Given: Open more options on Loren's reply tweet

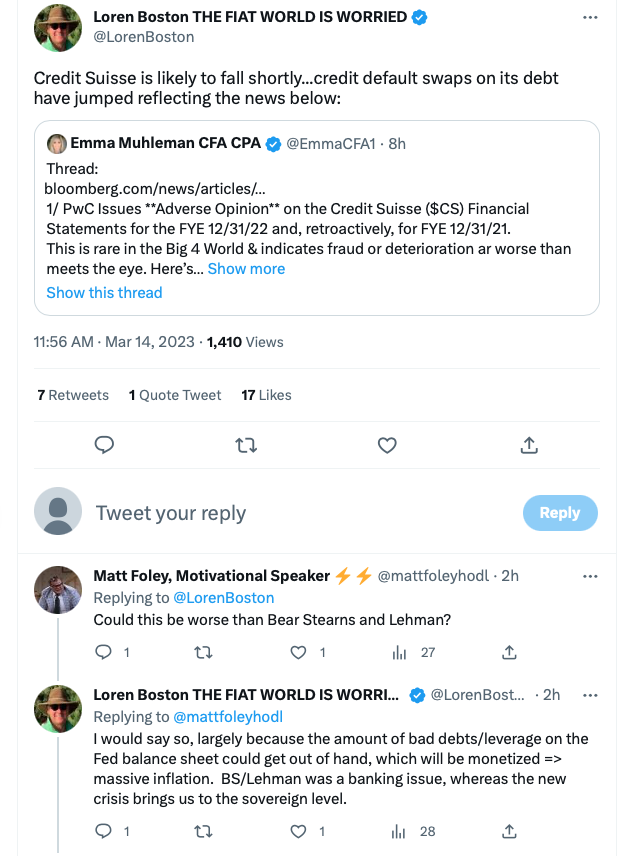Looking at the screenshot, I should coord(590,696).
